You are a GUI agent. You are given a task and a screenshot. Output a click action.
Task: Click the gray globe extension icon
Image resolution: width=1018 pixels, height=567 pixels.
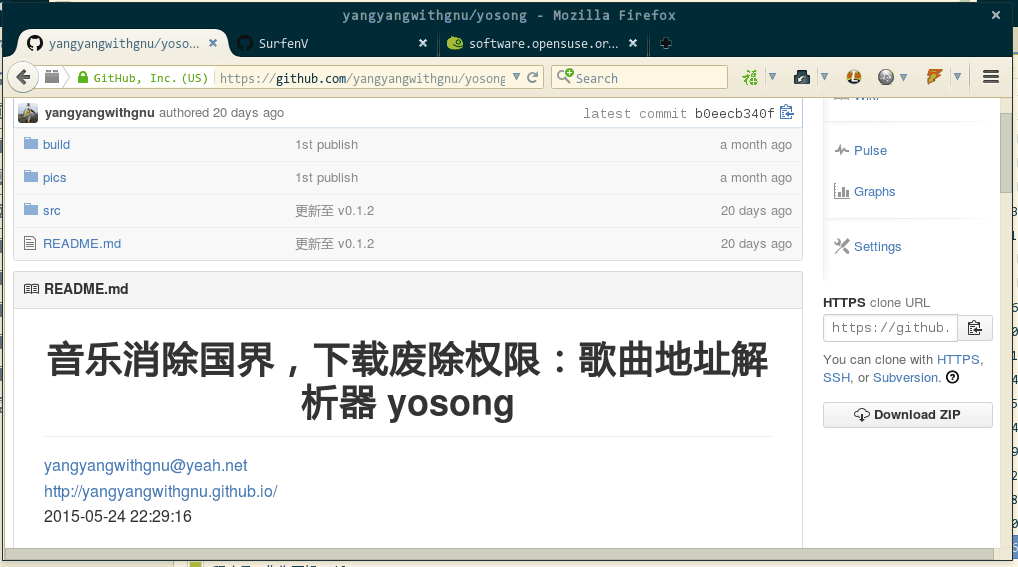click(x=886, y=77)
